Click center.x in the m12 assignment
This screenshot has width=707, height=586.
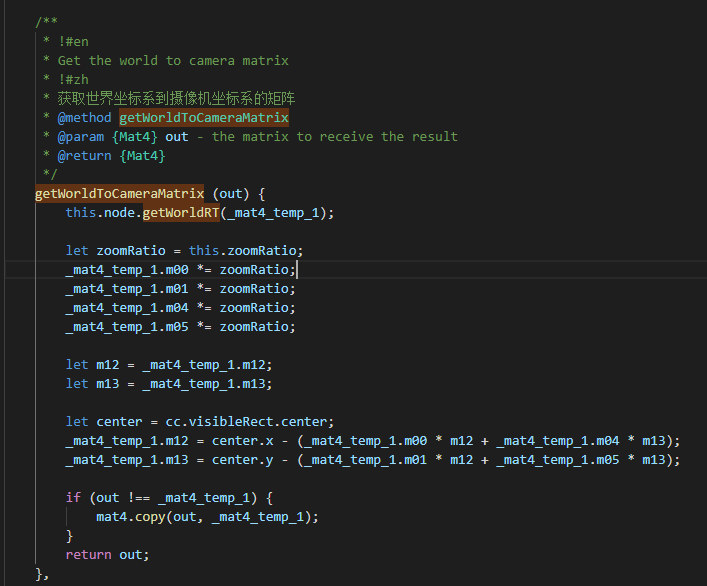(x=238, y=441)
